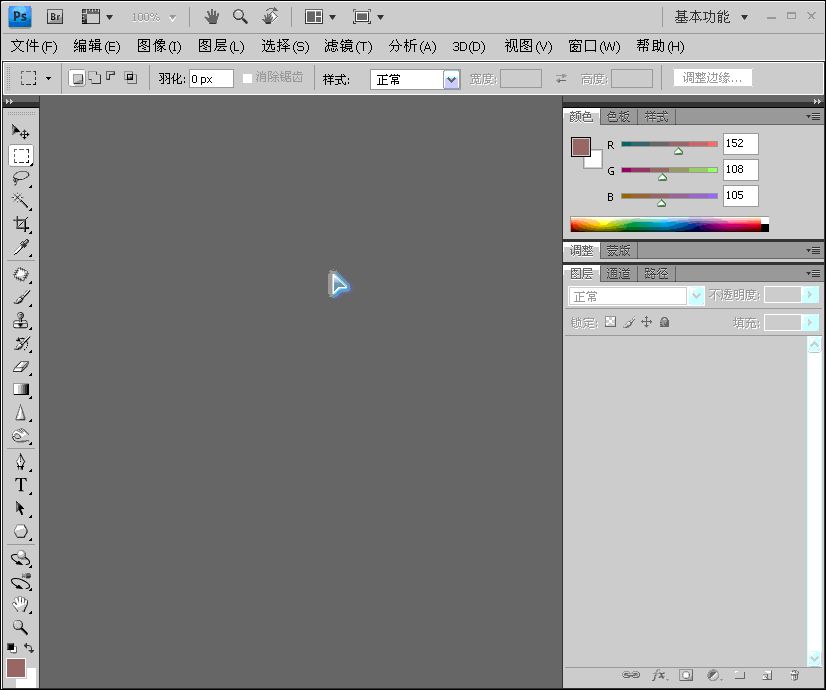826x690 pixels.
Task: Select the Magic Wand tool
Action: (20, 201)
